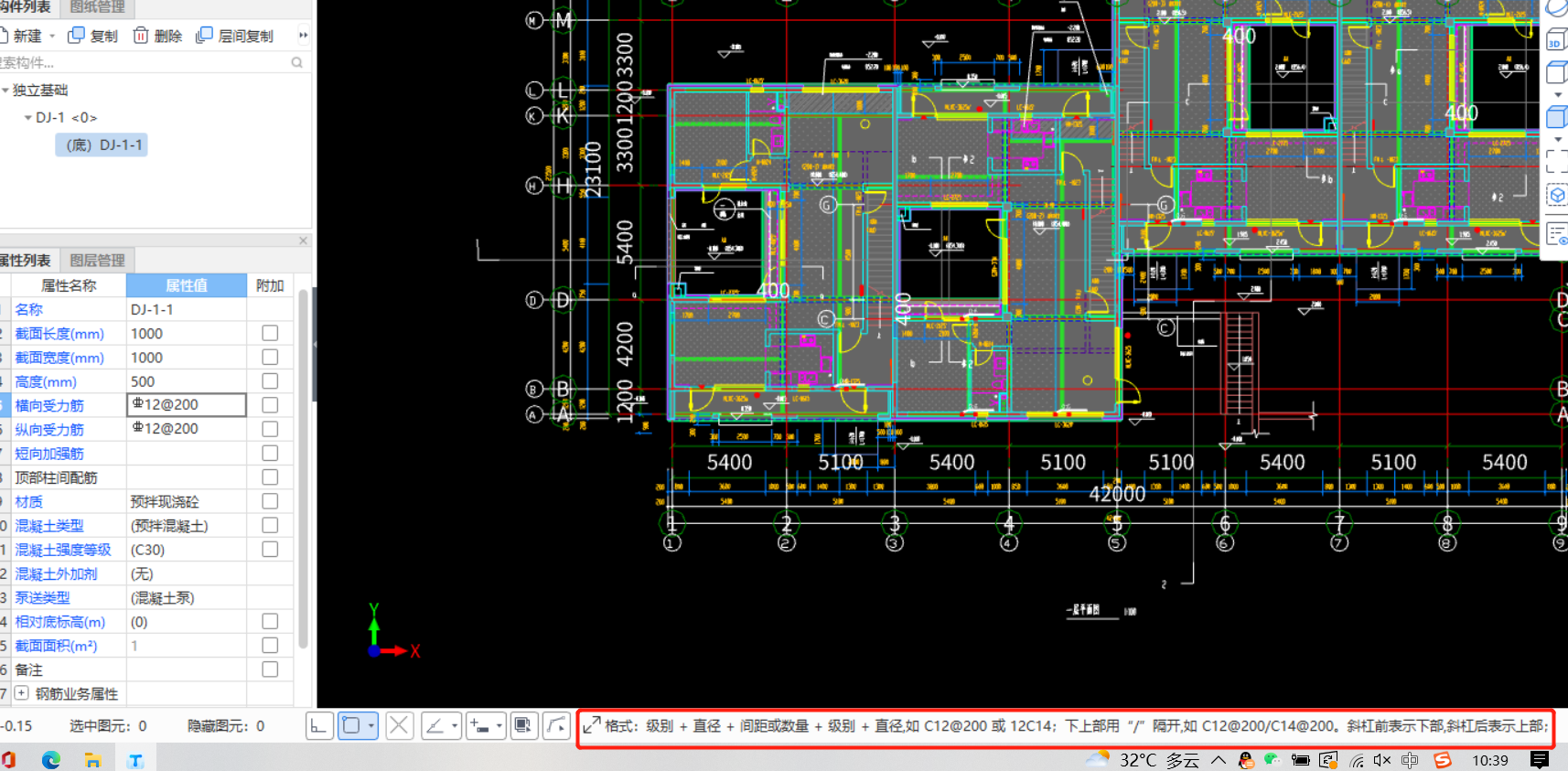Click the solid blue cube view icon
This screenshot has height=771, width=1568.
click(x=1556, y=116)
